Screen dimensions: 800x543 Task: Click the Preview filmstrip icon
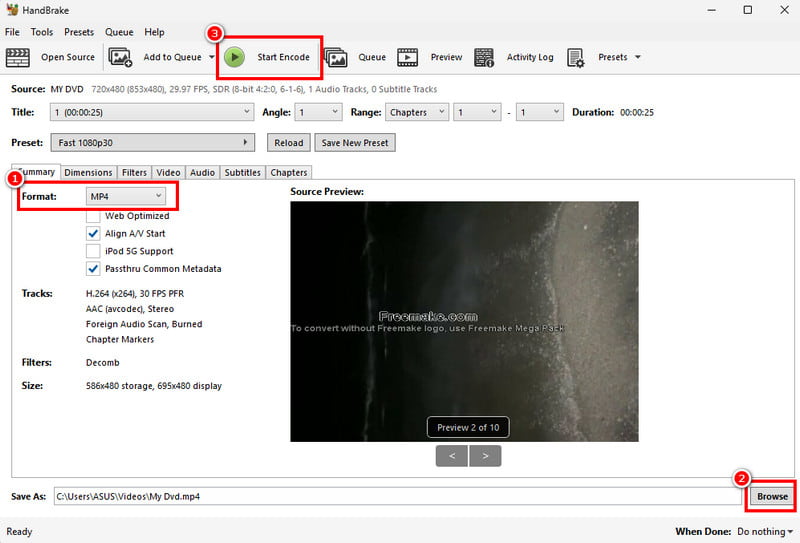pyautogui.click(x=408, y=57)
